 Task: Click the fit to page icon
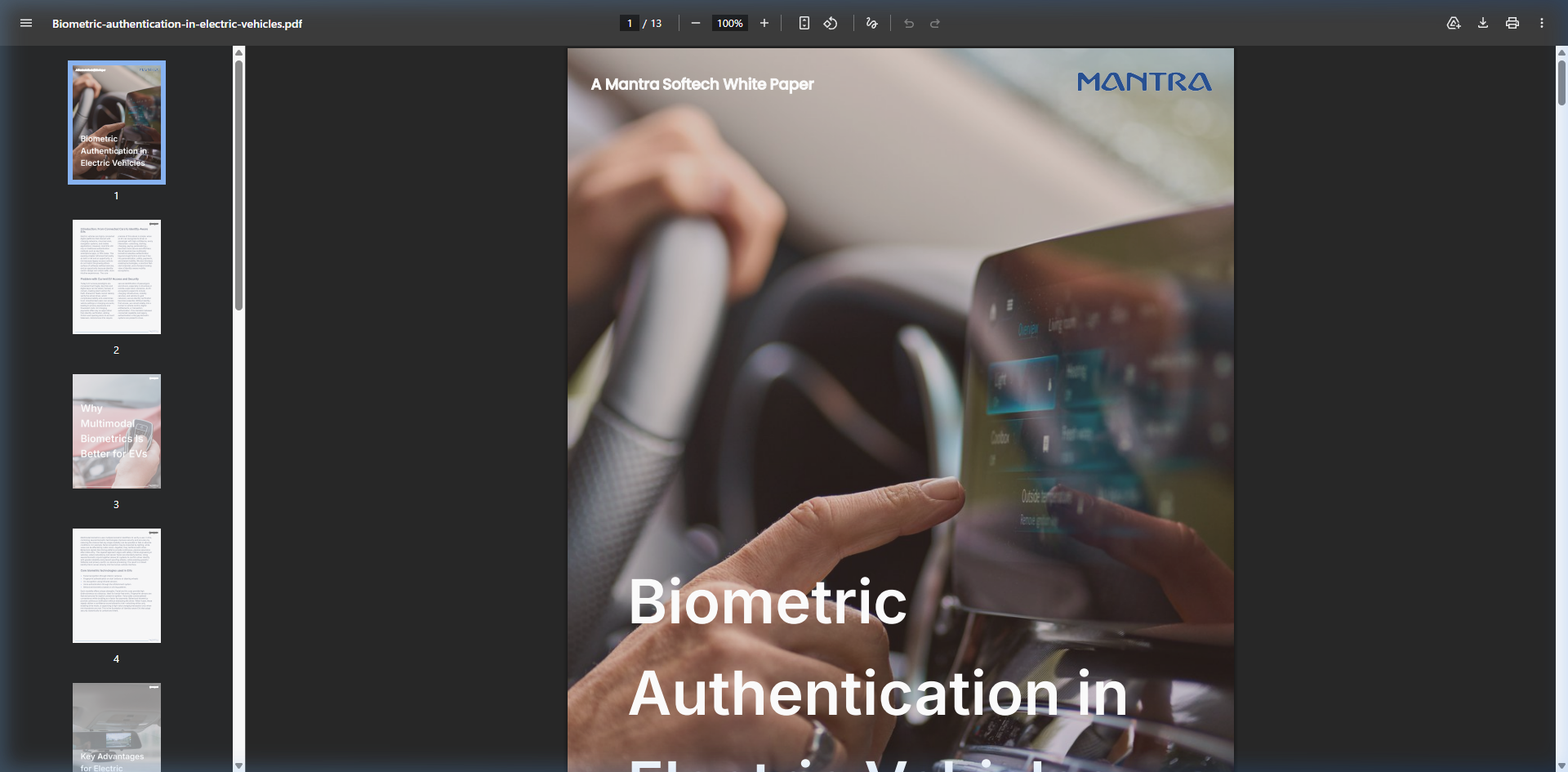804,23
